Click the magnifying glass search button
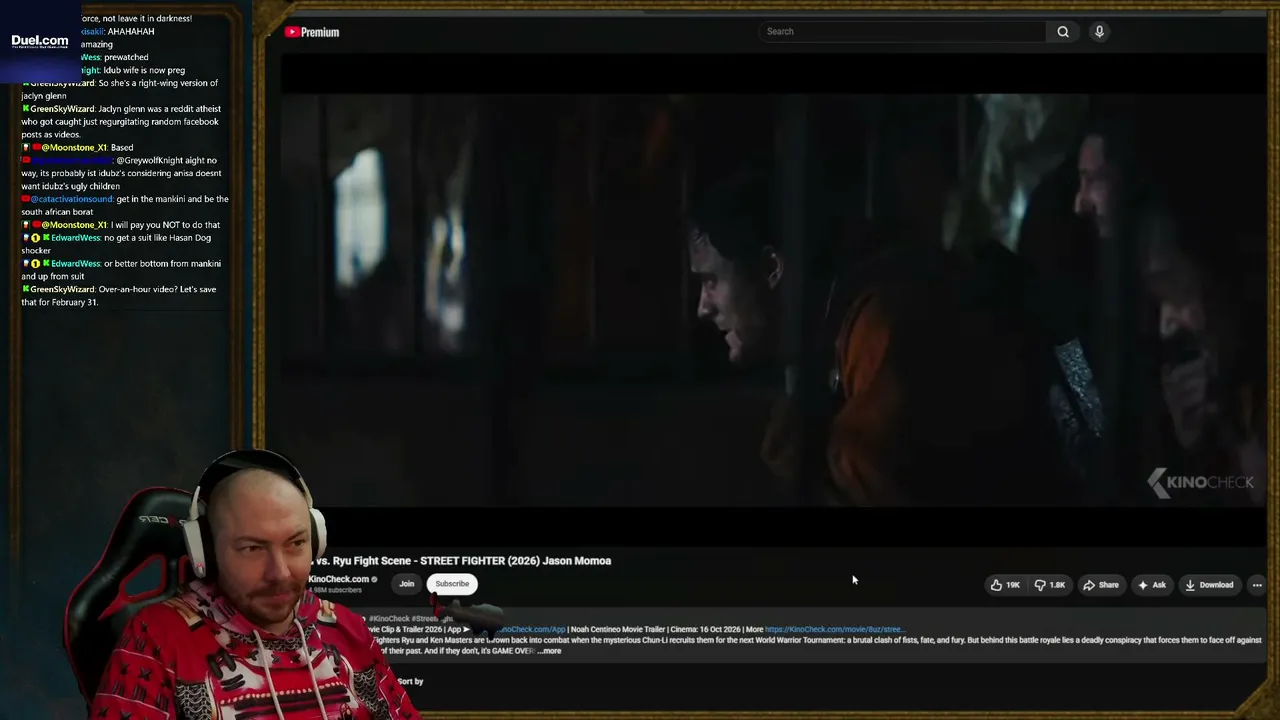 pyautogui.click(x=1063, y=31)
